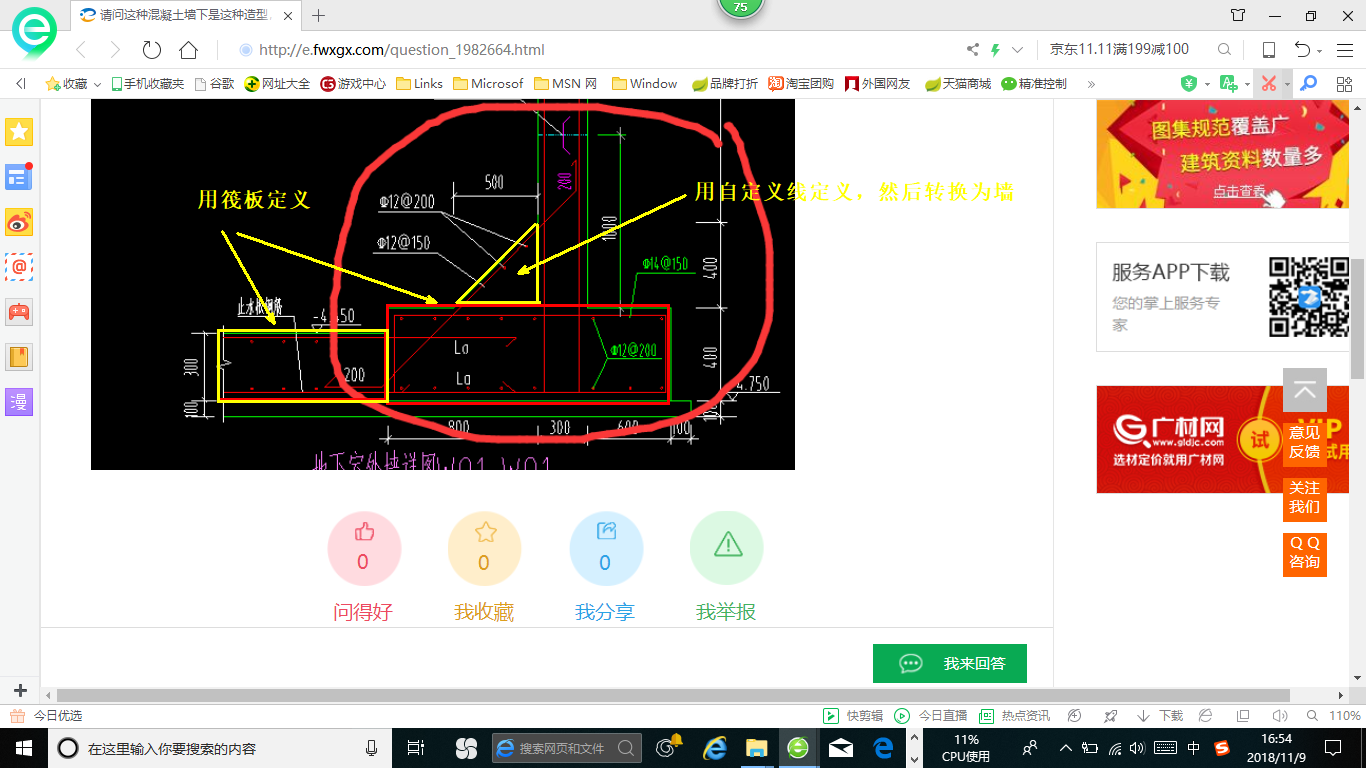Open the 天猫商城 bookmark
Screen dimensions: 1366x768
click(958, 84)
